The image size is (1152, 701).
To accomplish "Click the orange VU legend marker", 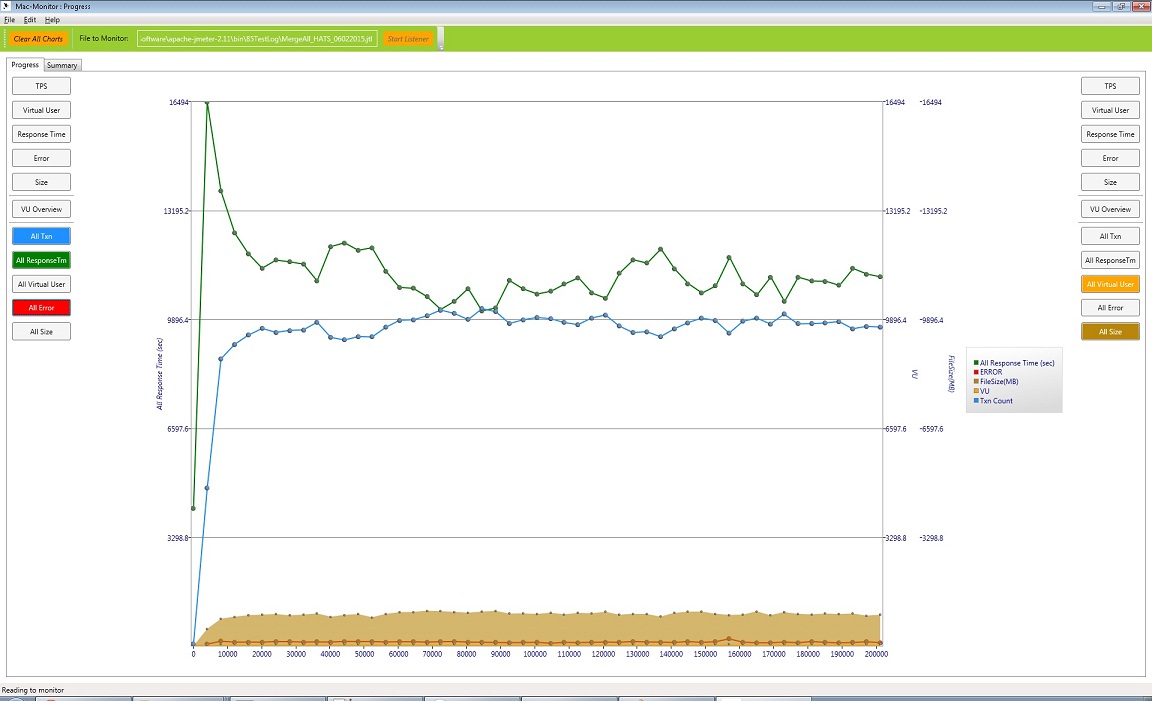I will click(976, 391).
